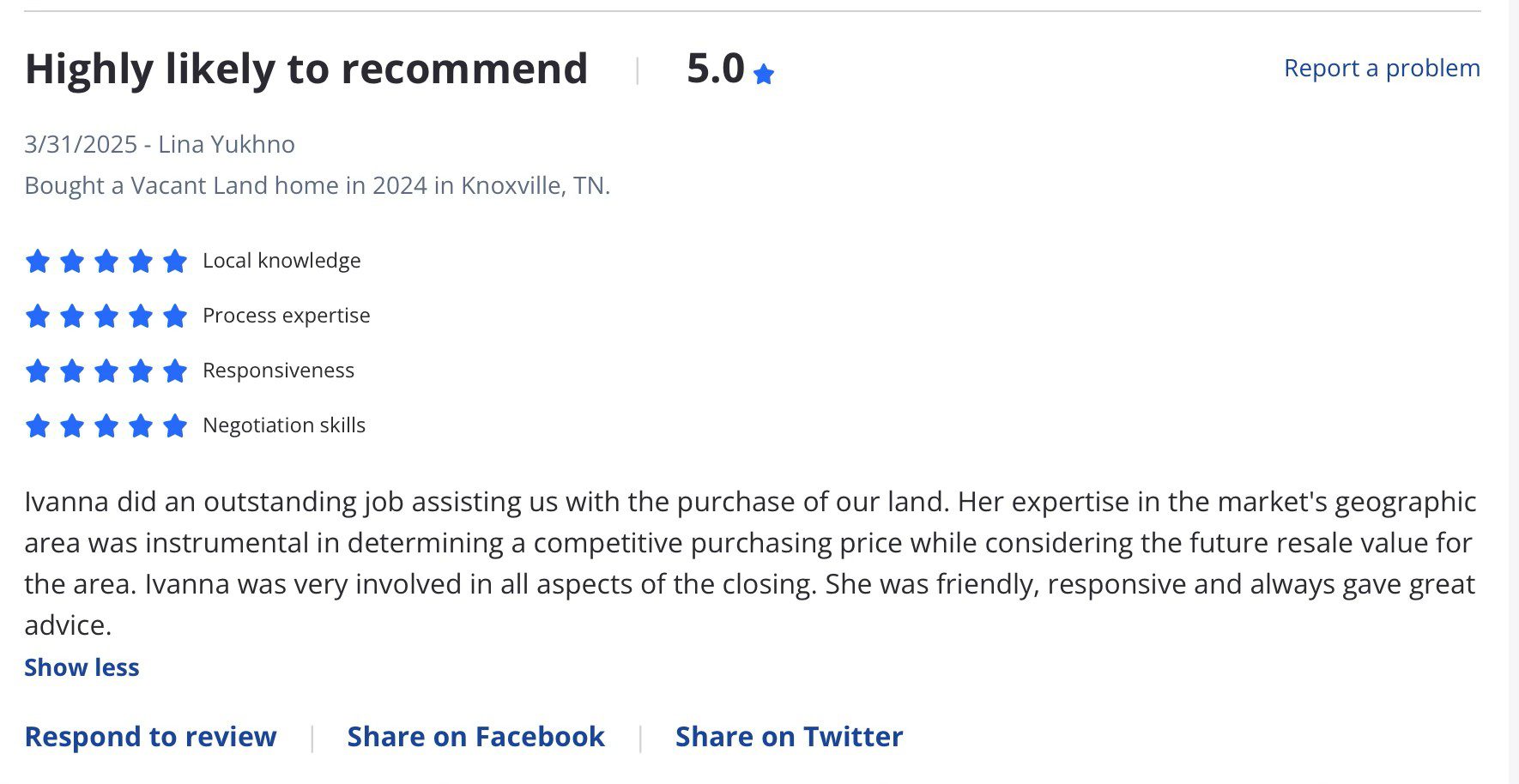Click the second star in Negotiation skills row
Screen dimensions: 1519x784
point(72,425)
